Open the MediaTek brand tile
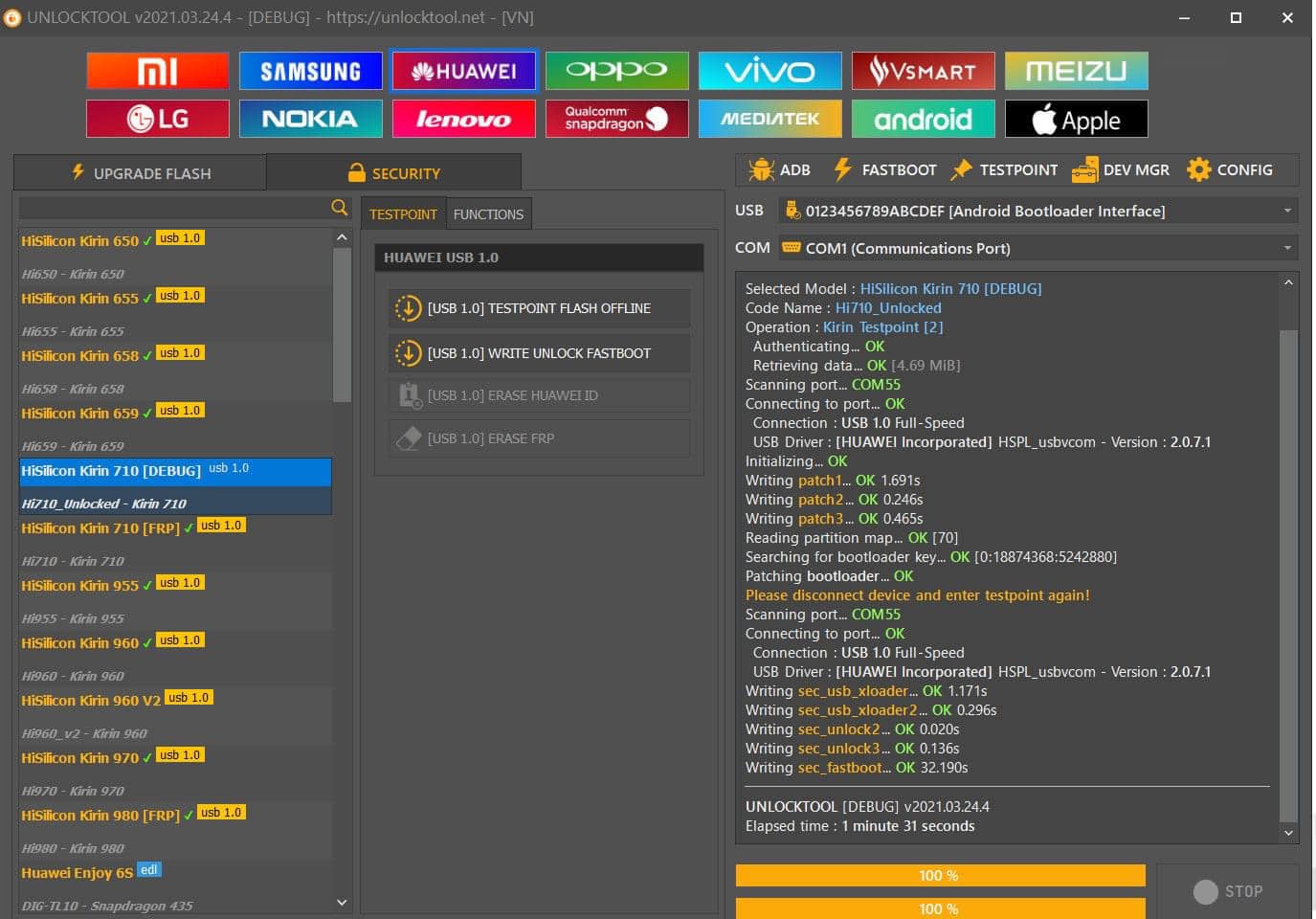This screenshot has width=1316, height=919. [x=770, y=119]
